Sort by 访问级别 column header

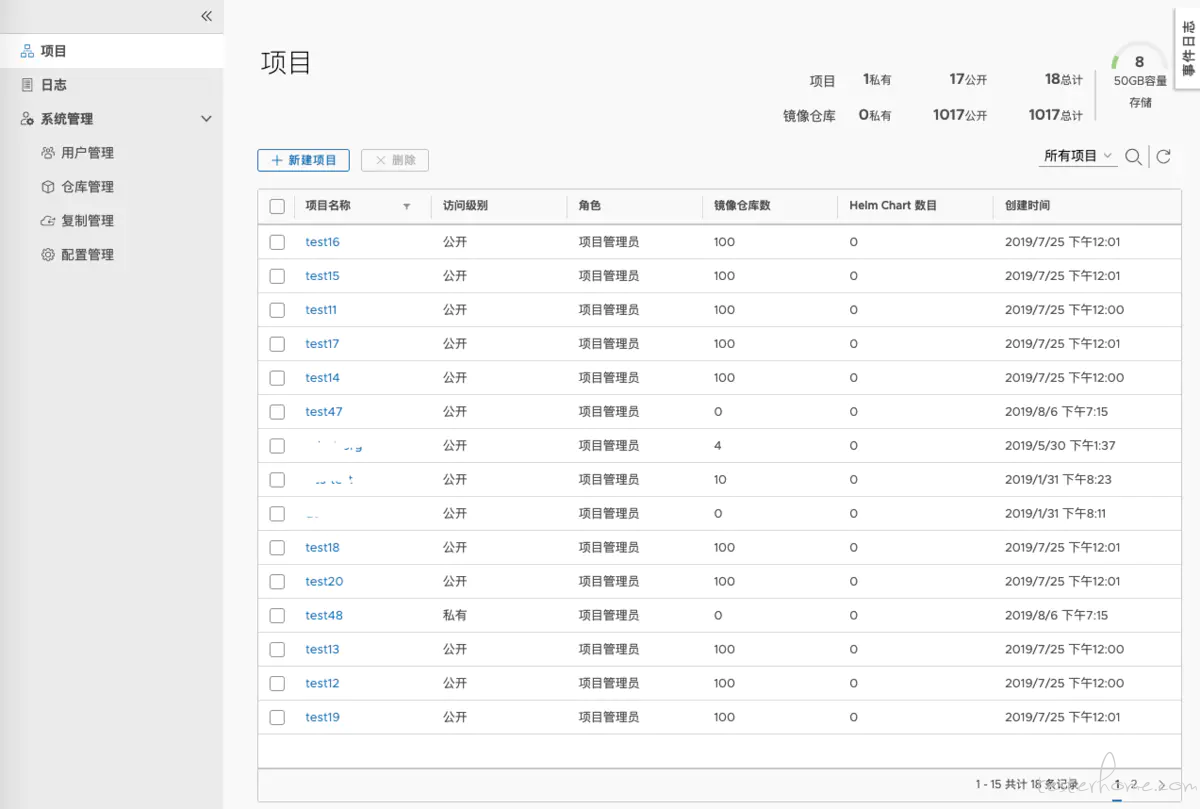[465, 206]
